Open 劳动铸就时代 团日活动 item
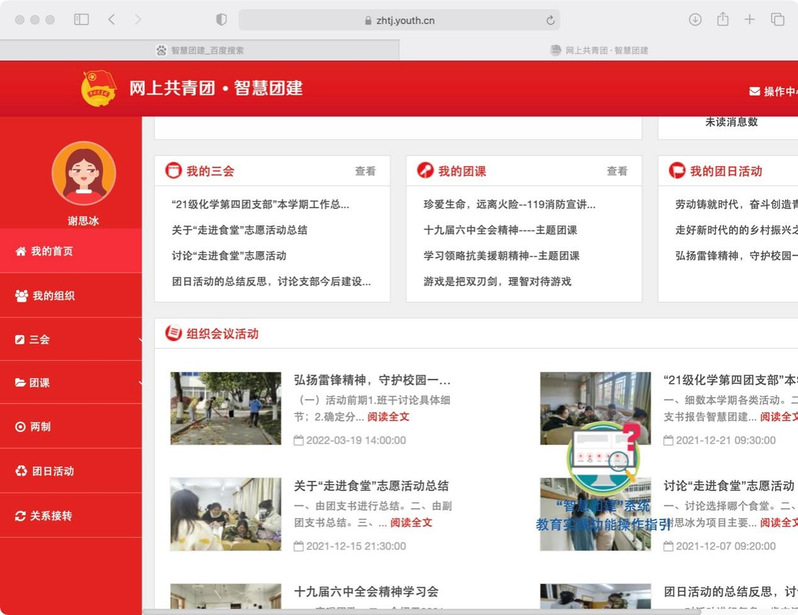The width and height of the screenshot is (798, 615). pyautogui.click(x=736, y=205)
